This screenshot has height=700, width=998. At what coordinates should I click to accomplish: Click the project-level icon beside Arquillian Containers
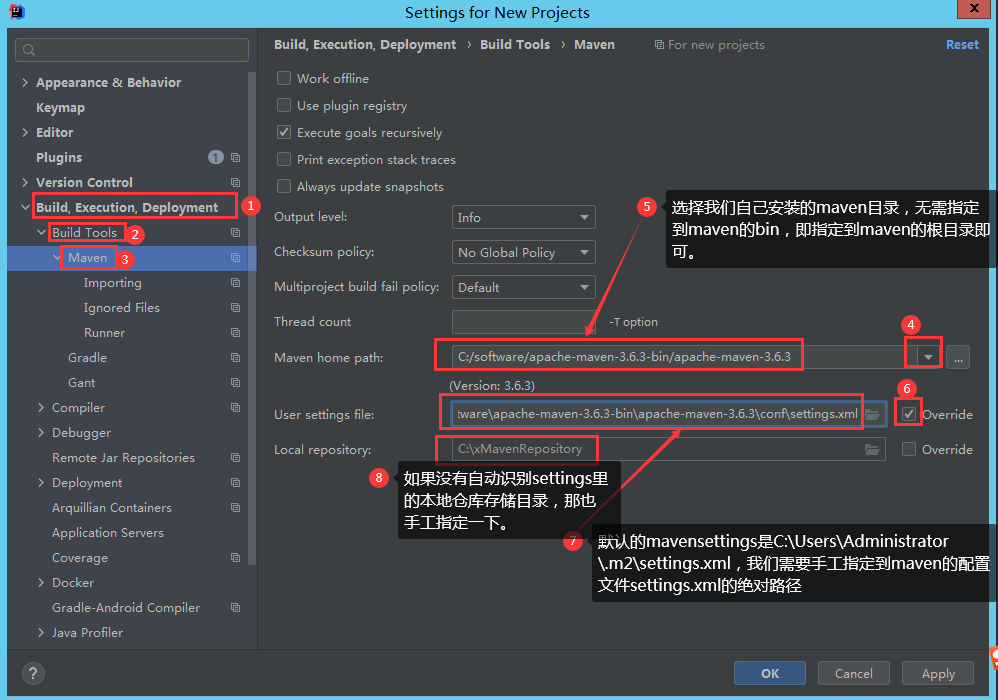(235, 507)
